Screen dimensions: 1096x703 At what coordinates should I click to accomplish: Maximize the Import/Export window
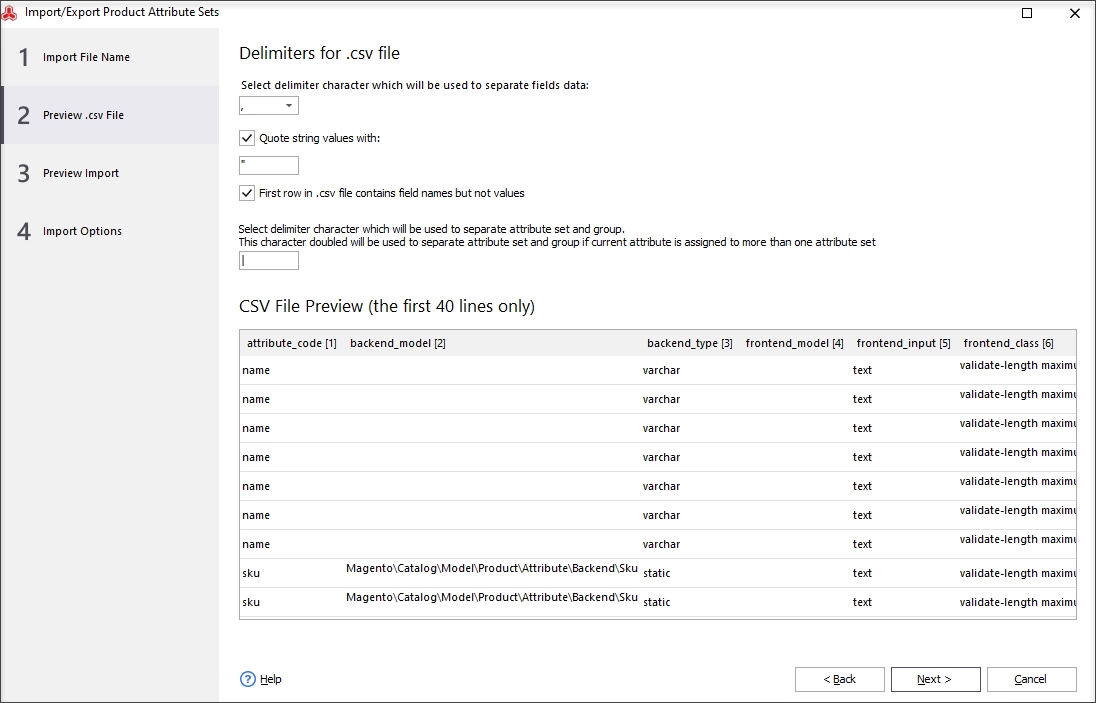pos(1027,13)
